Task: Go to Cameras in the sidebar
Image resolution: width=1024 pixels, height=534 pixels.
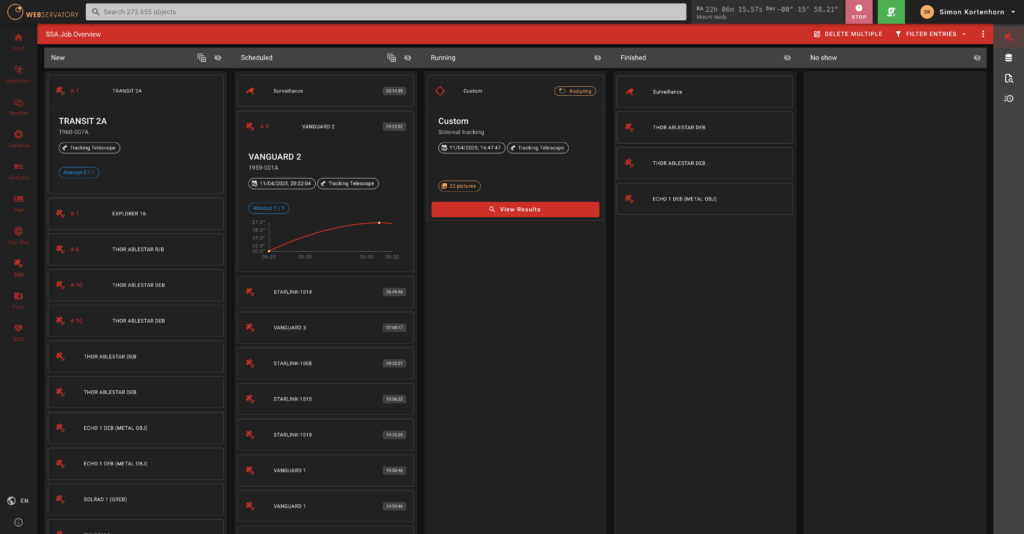Action: click(18, 137)
